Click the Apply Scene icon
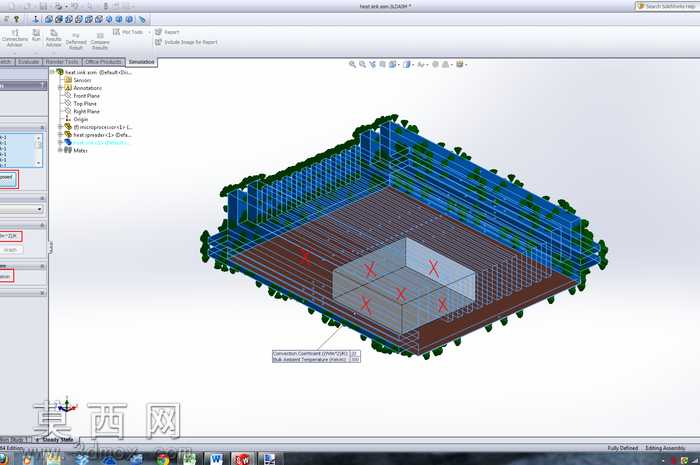The height and width of the screenshot is (465, 700). coord(446,64)
